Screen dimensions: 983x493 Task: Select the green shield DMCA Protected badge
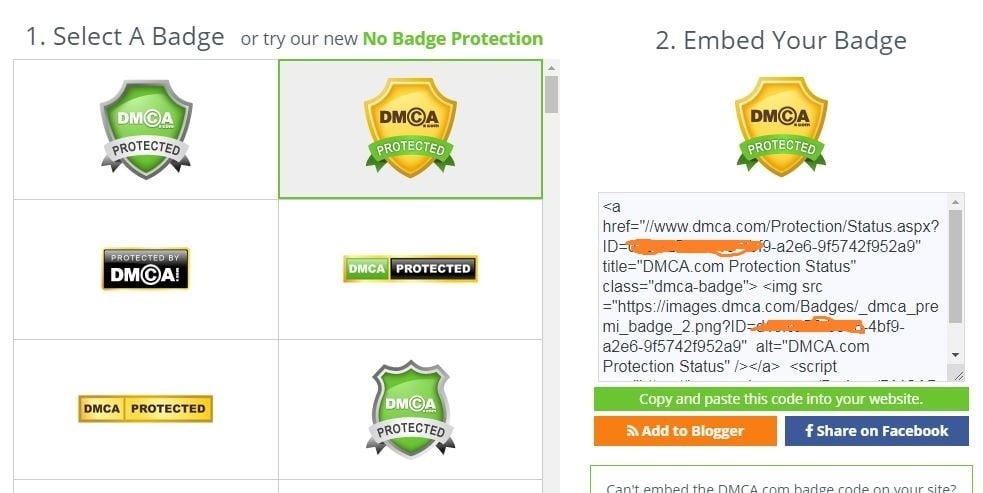[x=145, y=129]
